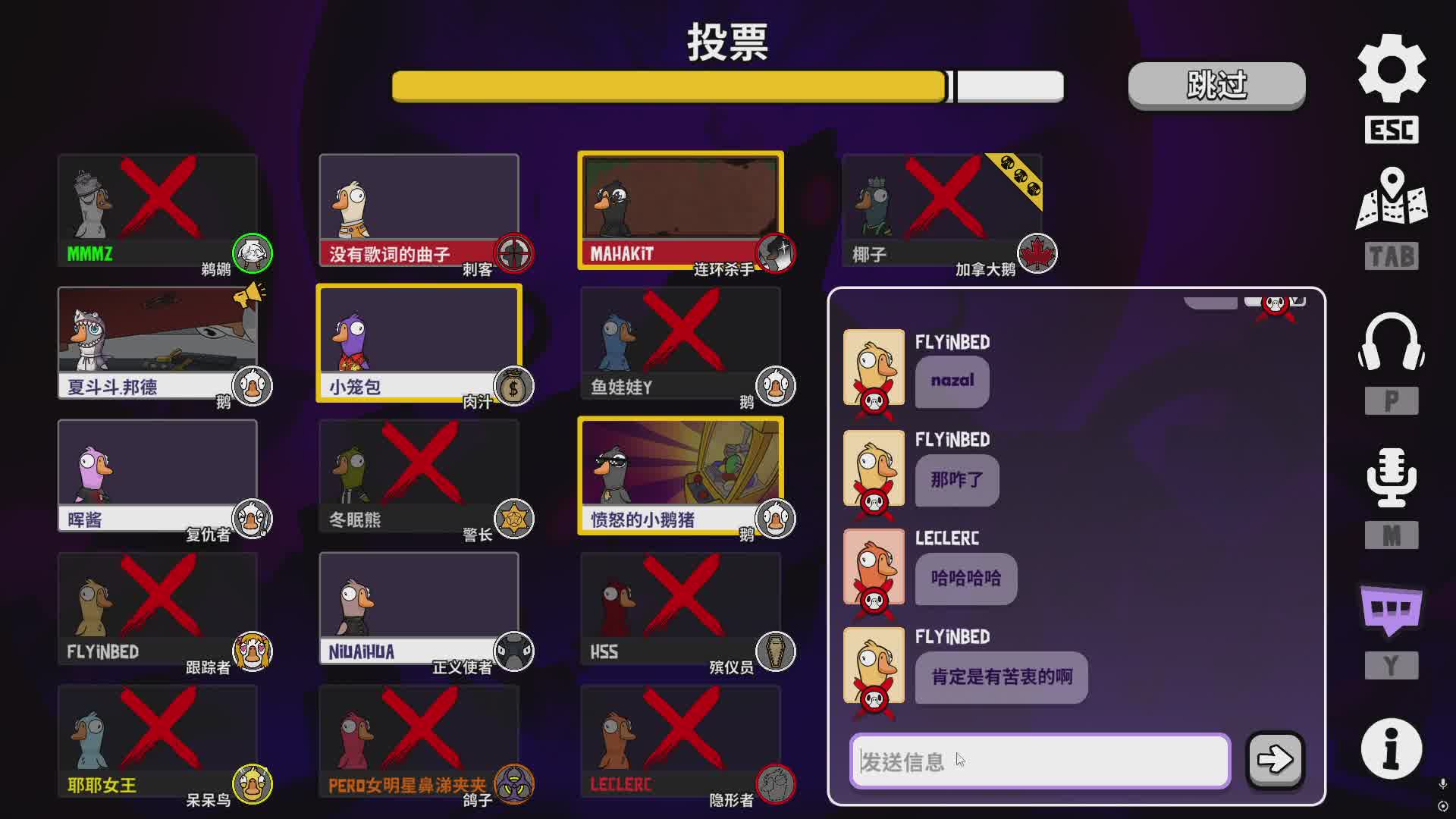The width and height of the screenshot is (1456, 819).
Task: Click the assassin role icon on 没有歌词的曲子
Action: 514,253
